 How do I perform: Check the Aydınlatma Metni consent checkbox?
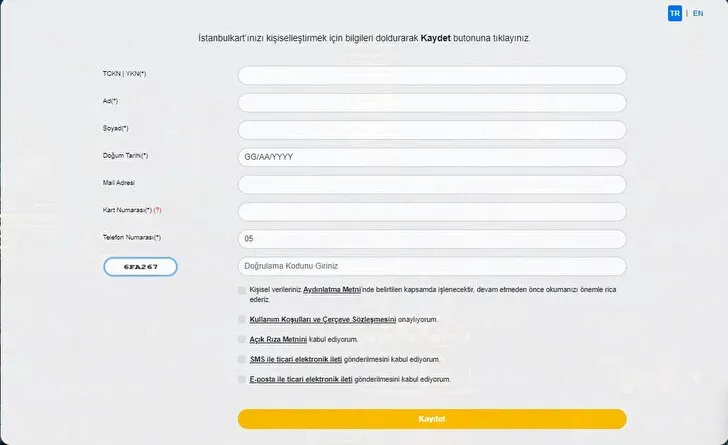242,289
